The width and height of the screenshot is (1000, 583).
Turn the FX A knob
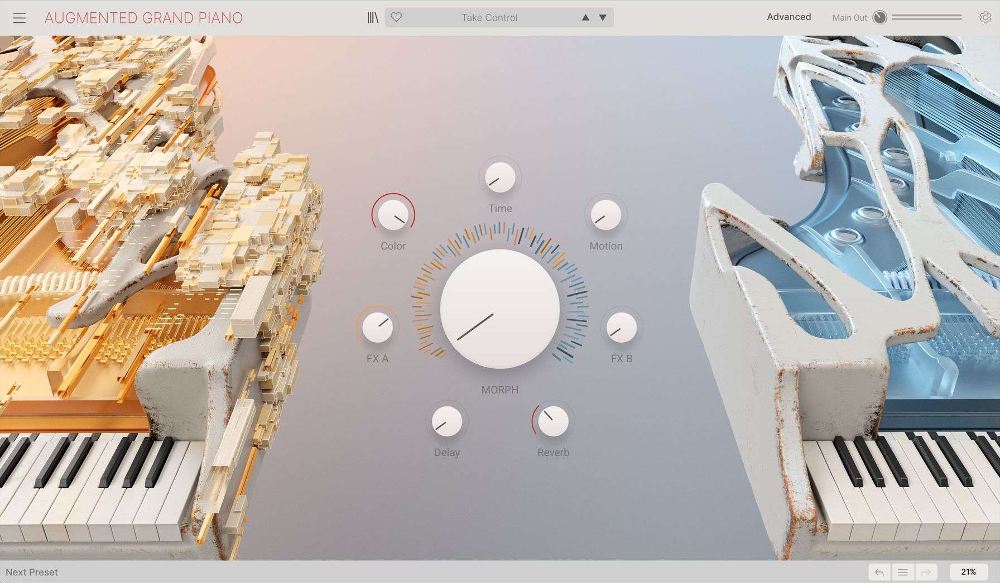pyautogui.click(x=377, y=327)
